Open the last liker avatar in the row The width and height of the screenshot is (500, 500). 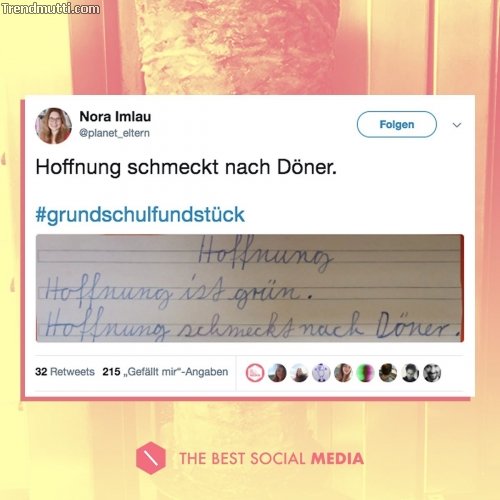[432, 373]
